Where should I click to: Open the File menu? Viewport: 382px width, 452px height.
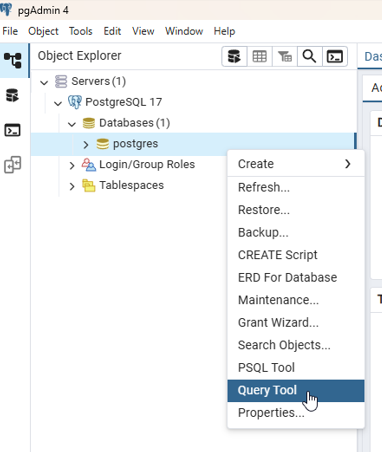pyautogui.click(x=10, y=31)
